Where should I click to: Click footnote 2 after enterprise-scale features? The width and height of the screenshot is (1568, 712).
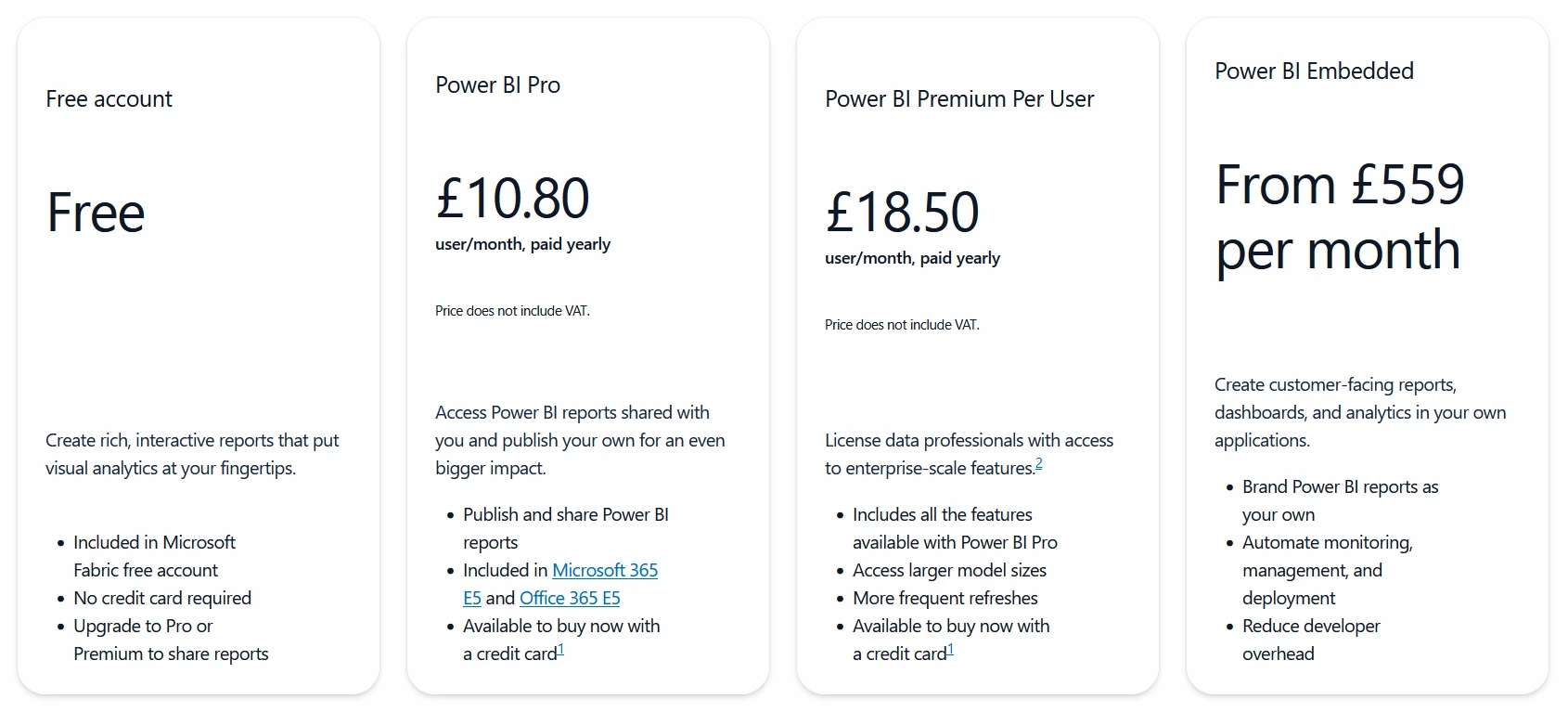[1040, 463]
